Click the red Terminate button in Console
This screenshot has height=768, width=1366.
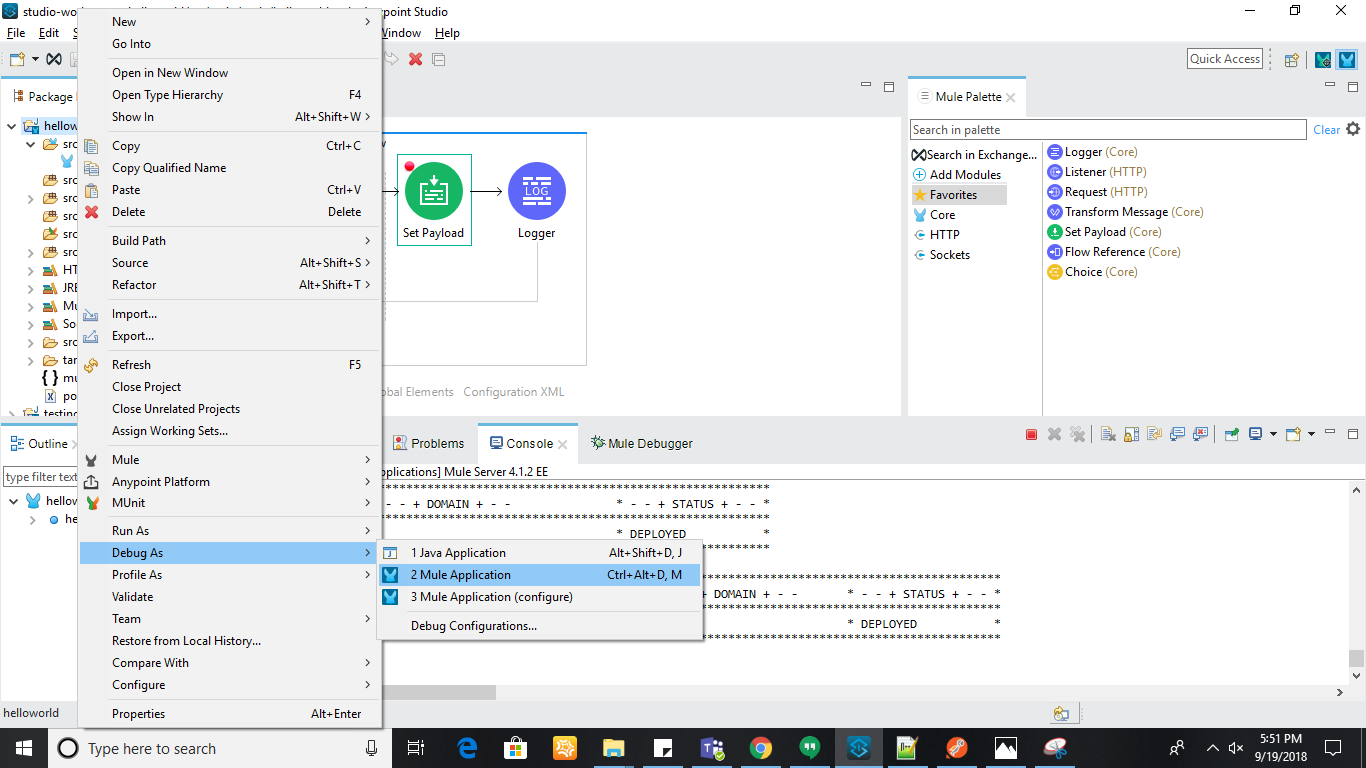coord(1031,434)
